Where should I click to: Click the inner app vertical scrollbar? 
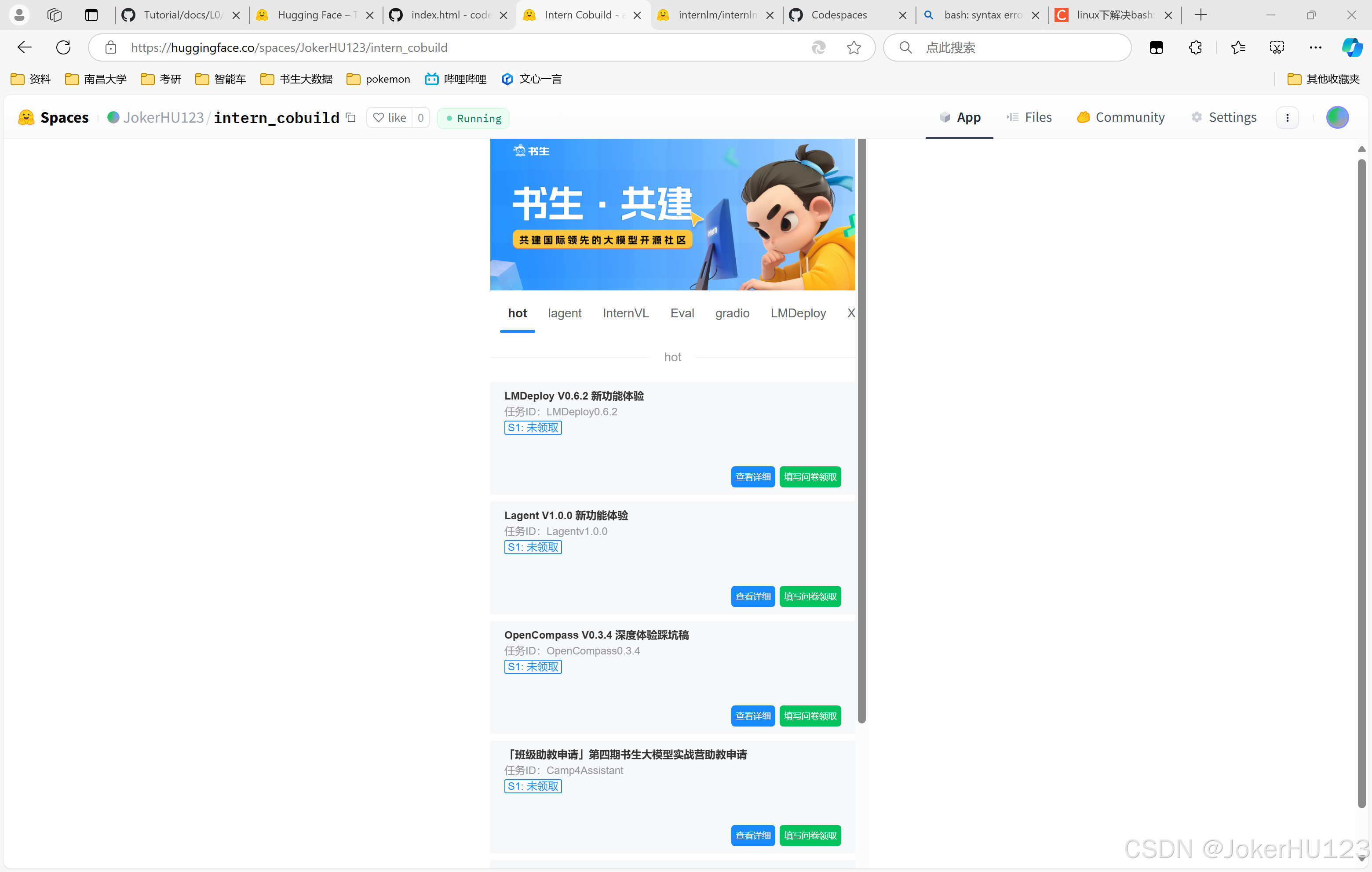861,431
